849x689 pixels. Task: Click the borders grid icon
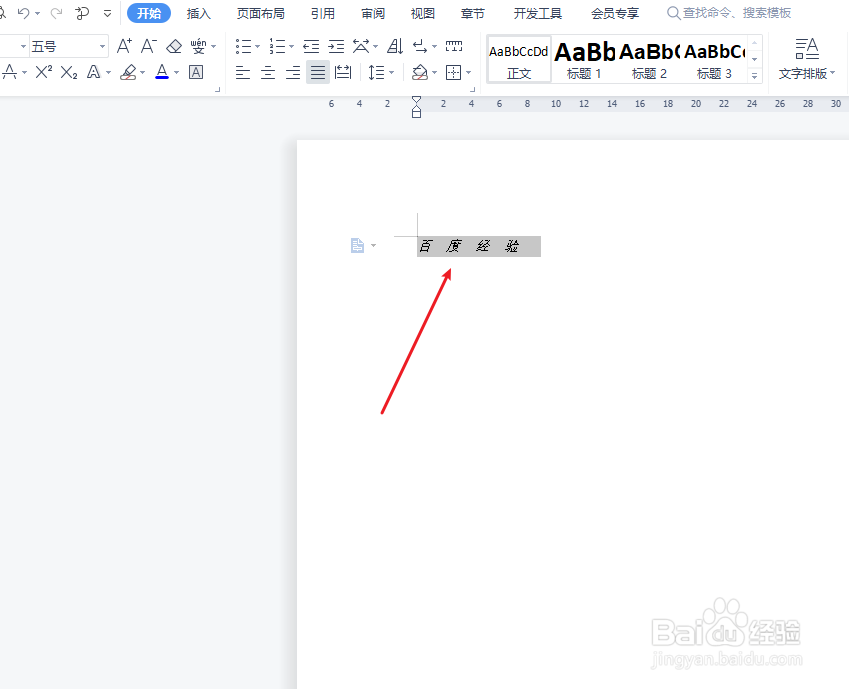[x=453, y=72]
